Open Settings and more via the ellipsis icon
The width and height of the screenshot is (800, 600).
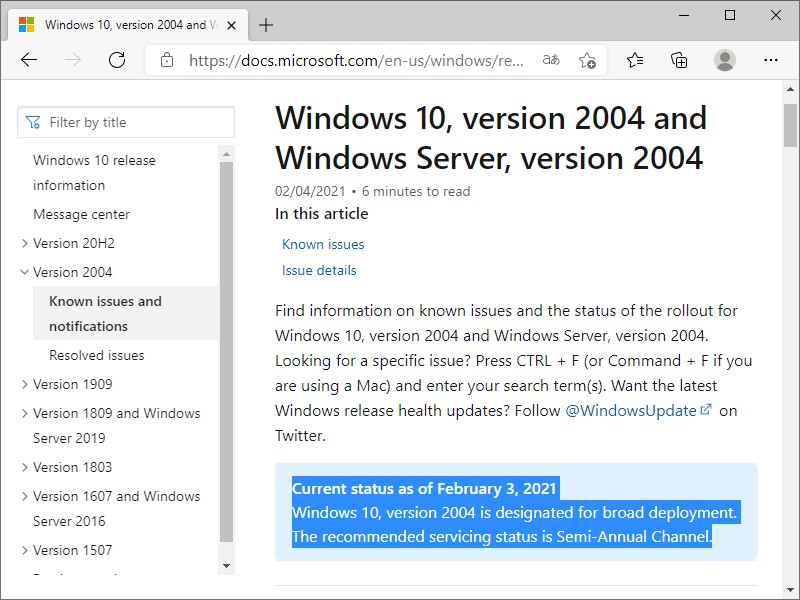click(x=770, y=60)
